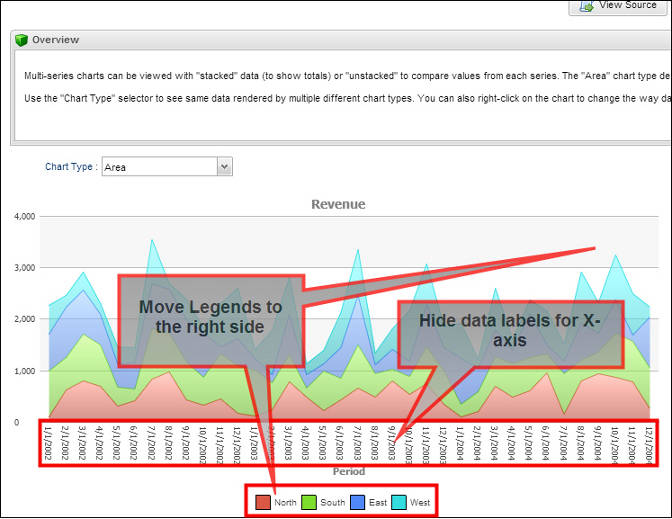Click the Period axis title
This screenshot has width=672, height=519.
click(x=348, y=471)
